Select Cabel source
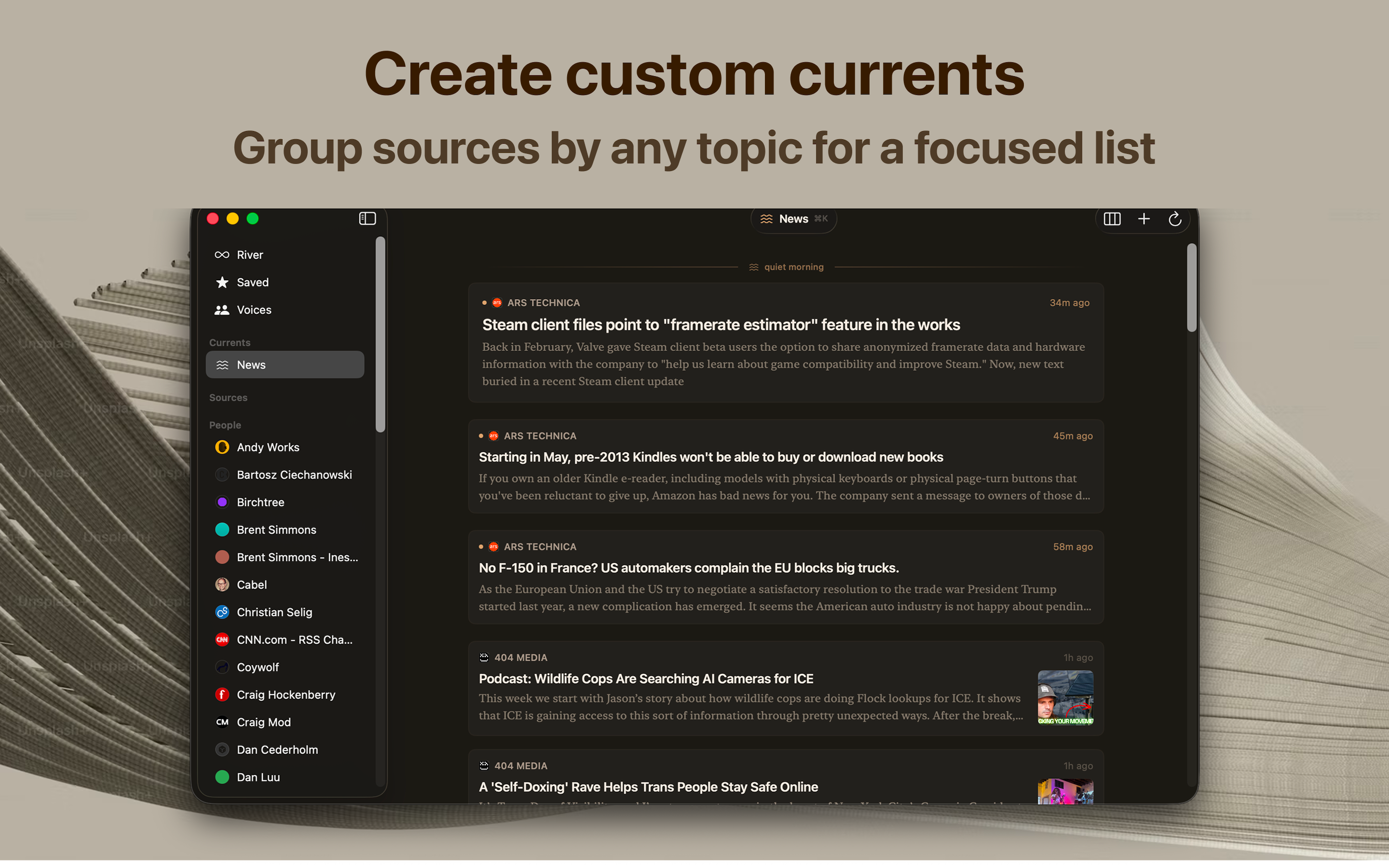Screen dimensions: 1389x868 pos(285,585)
